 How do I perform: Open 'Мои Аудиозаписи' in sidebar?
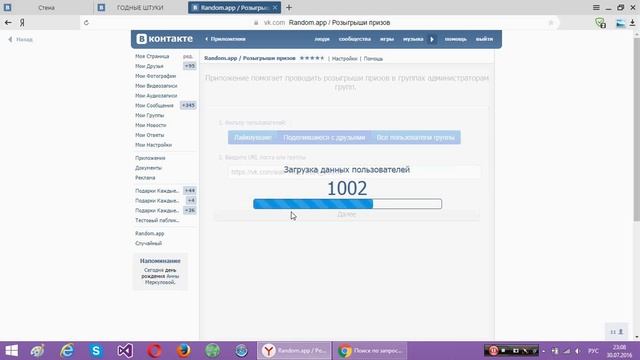click(156, 96)
